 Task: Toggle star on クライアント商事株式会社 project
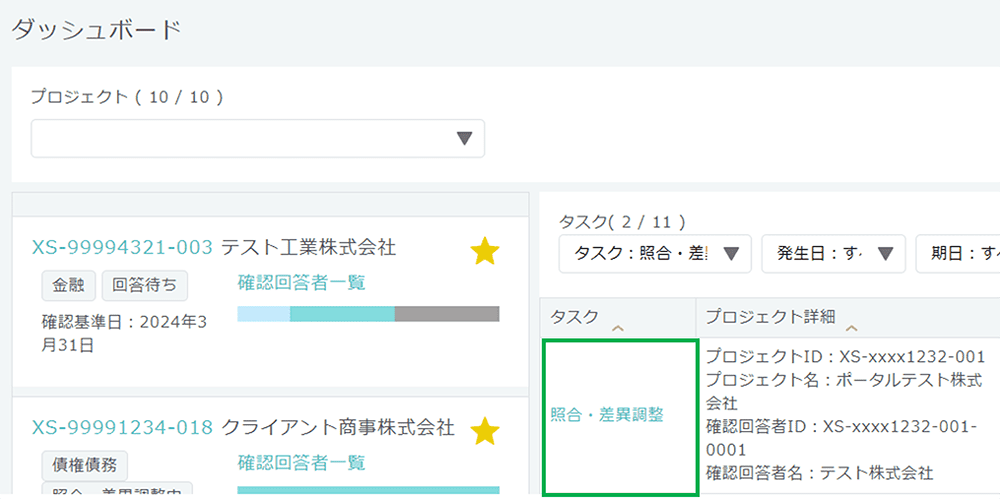tap(484, 431)
